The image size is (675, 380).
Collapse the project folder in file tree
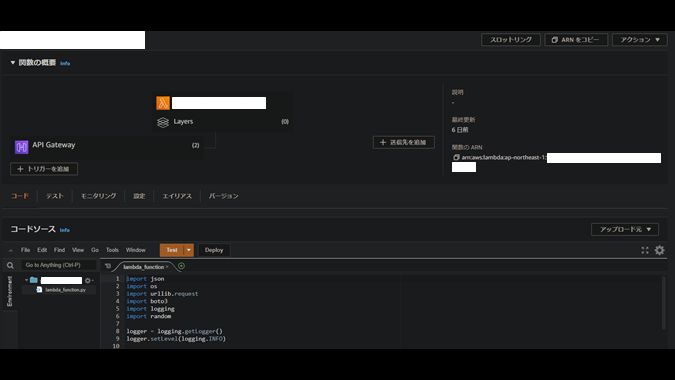27,280
